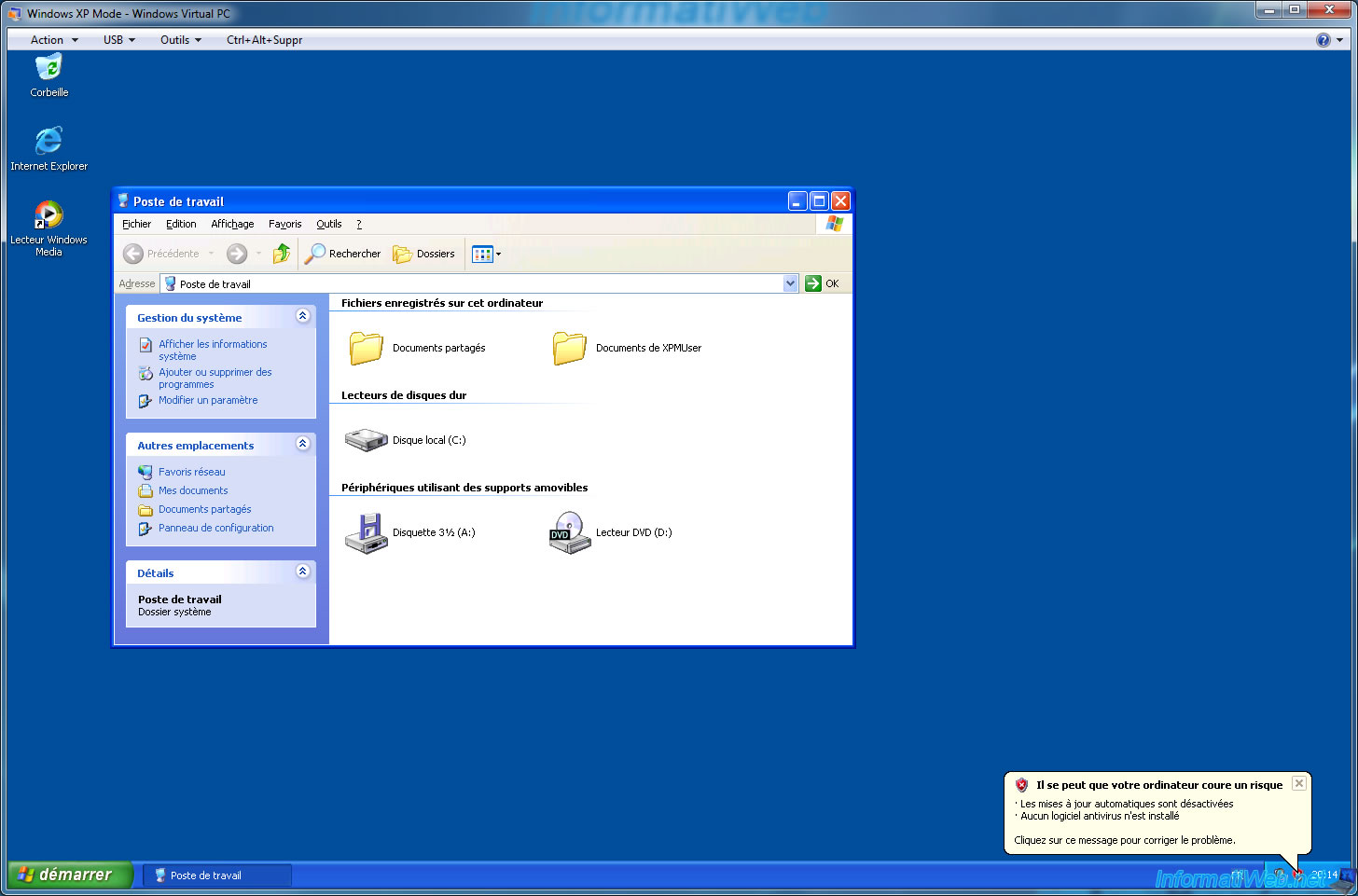Collapse the Autres emplacements panel
1358x896 pixels.
pyautogui.click(x=302, y=444)
